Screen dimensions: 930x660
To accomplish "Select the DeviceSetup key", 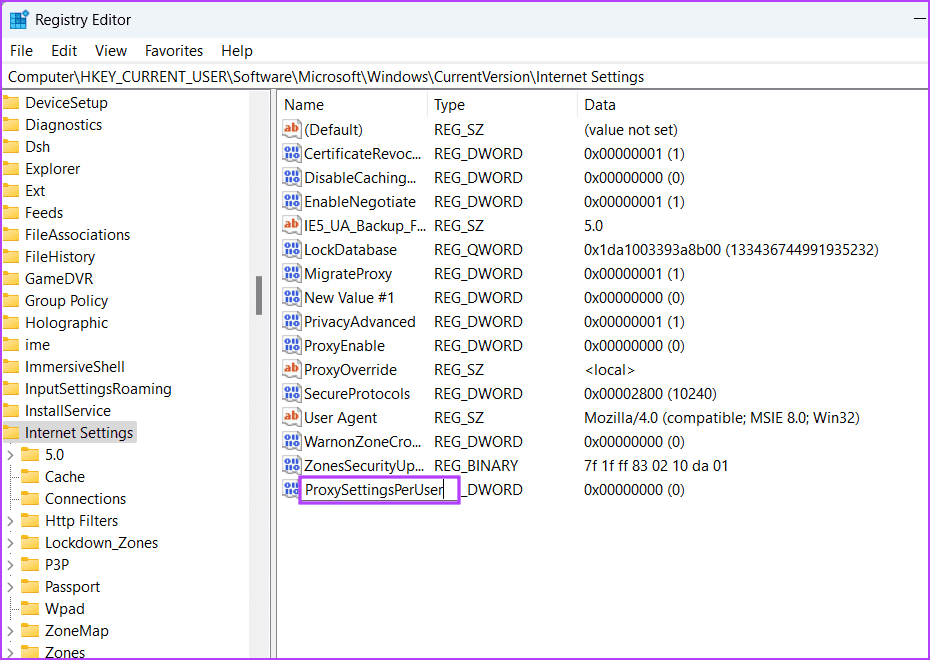I will click(x=66, y=103).
